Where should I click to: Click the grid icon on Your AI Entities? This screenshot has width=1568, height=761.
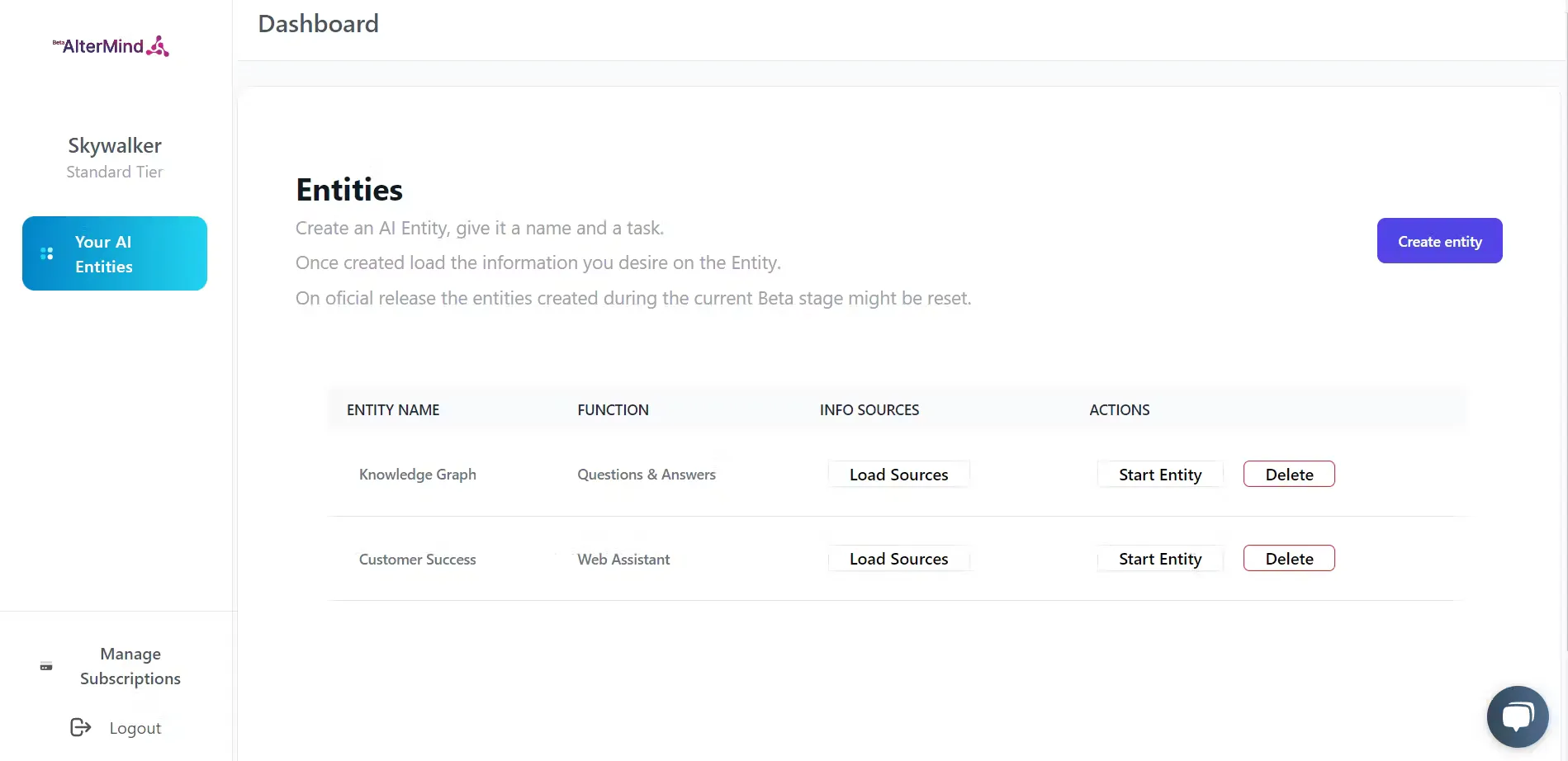[47, 253]
